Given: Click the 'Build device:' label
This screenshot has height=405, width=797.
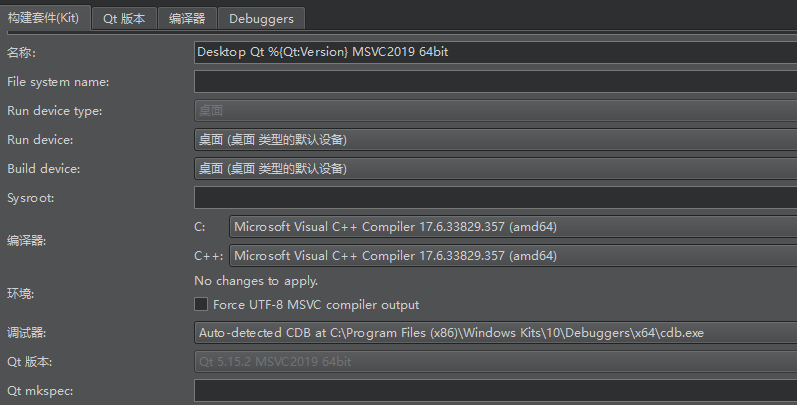Looking at the screenshot, I should point(43,169).
